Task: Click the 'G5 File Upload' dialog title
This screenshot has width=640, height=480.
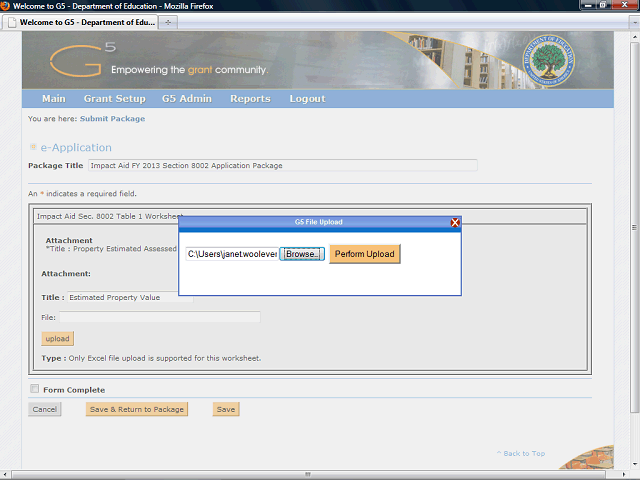Action: 318,222
